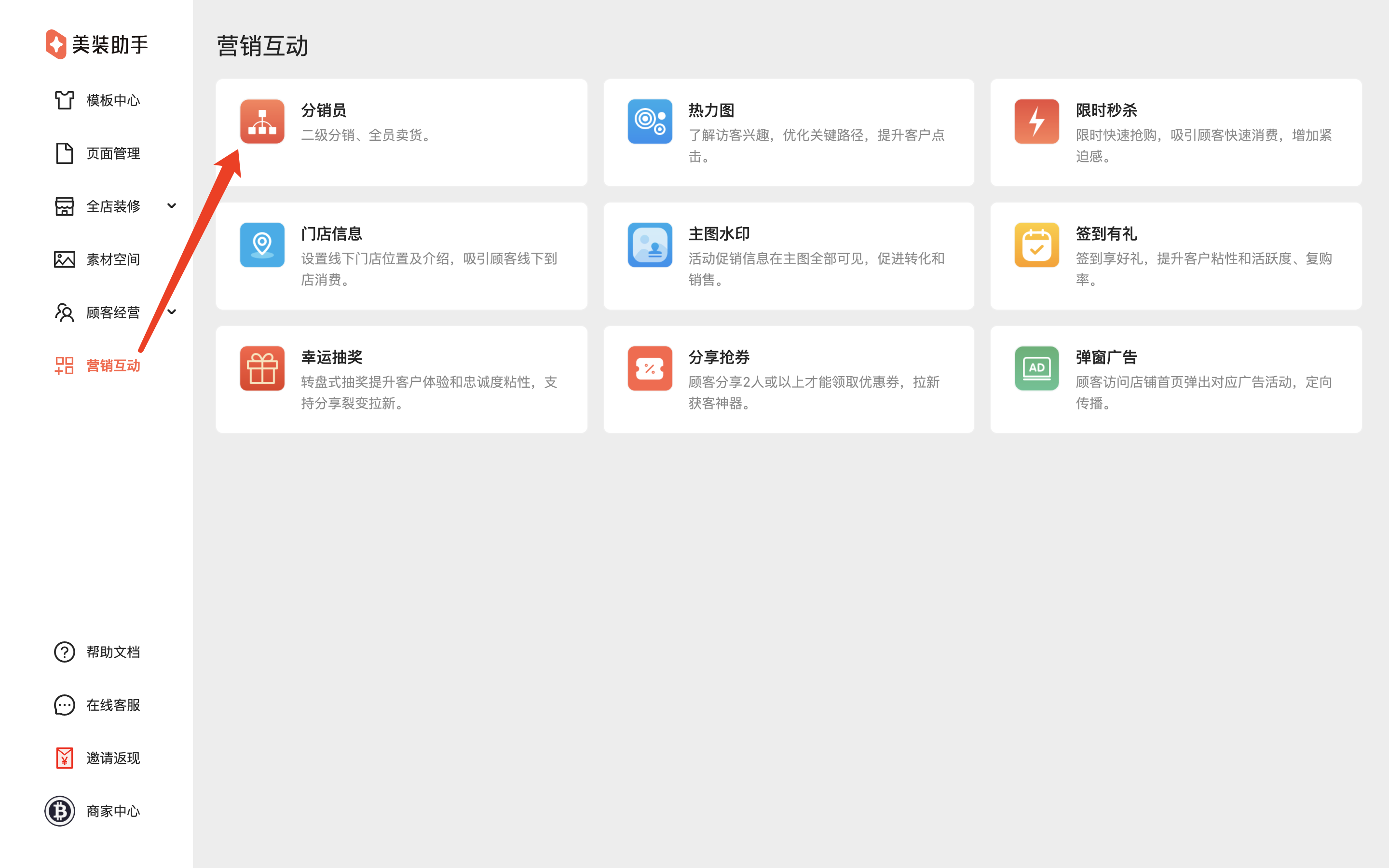Expand the 全店装修 submenu chevron
This screenshot has width=1389, height=868.
tap(172, 205)
